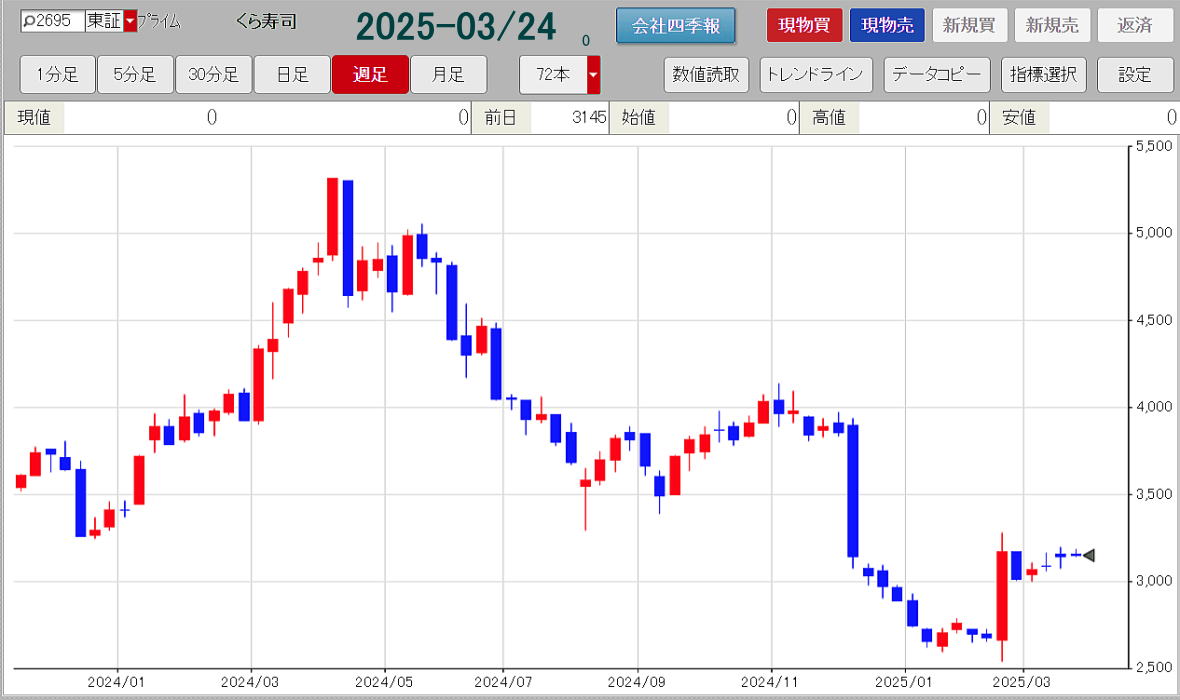Open the 東証 market dropdown arrow
The height and width of the screenshot is (700, 1180).
point(130,21)
